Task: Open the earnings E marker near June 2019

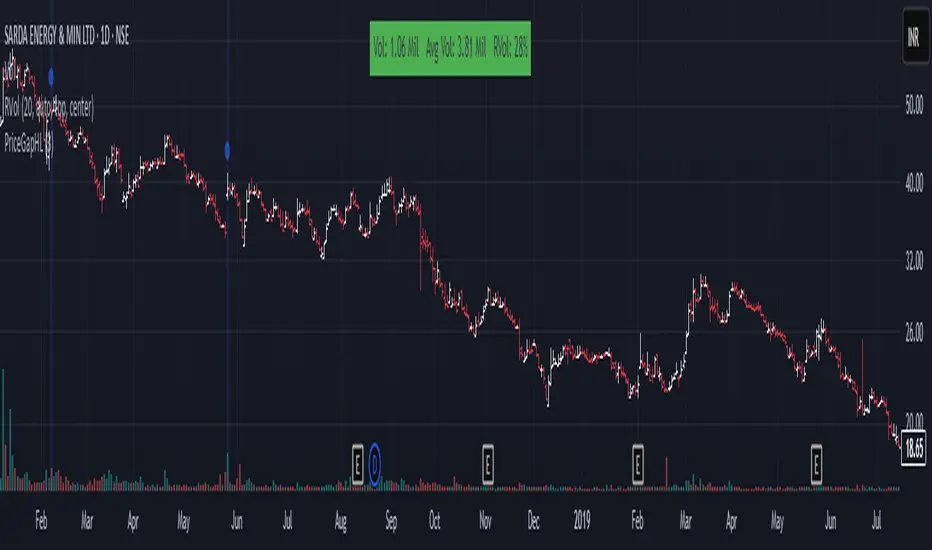Action: point(816,464)
